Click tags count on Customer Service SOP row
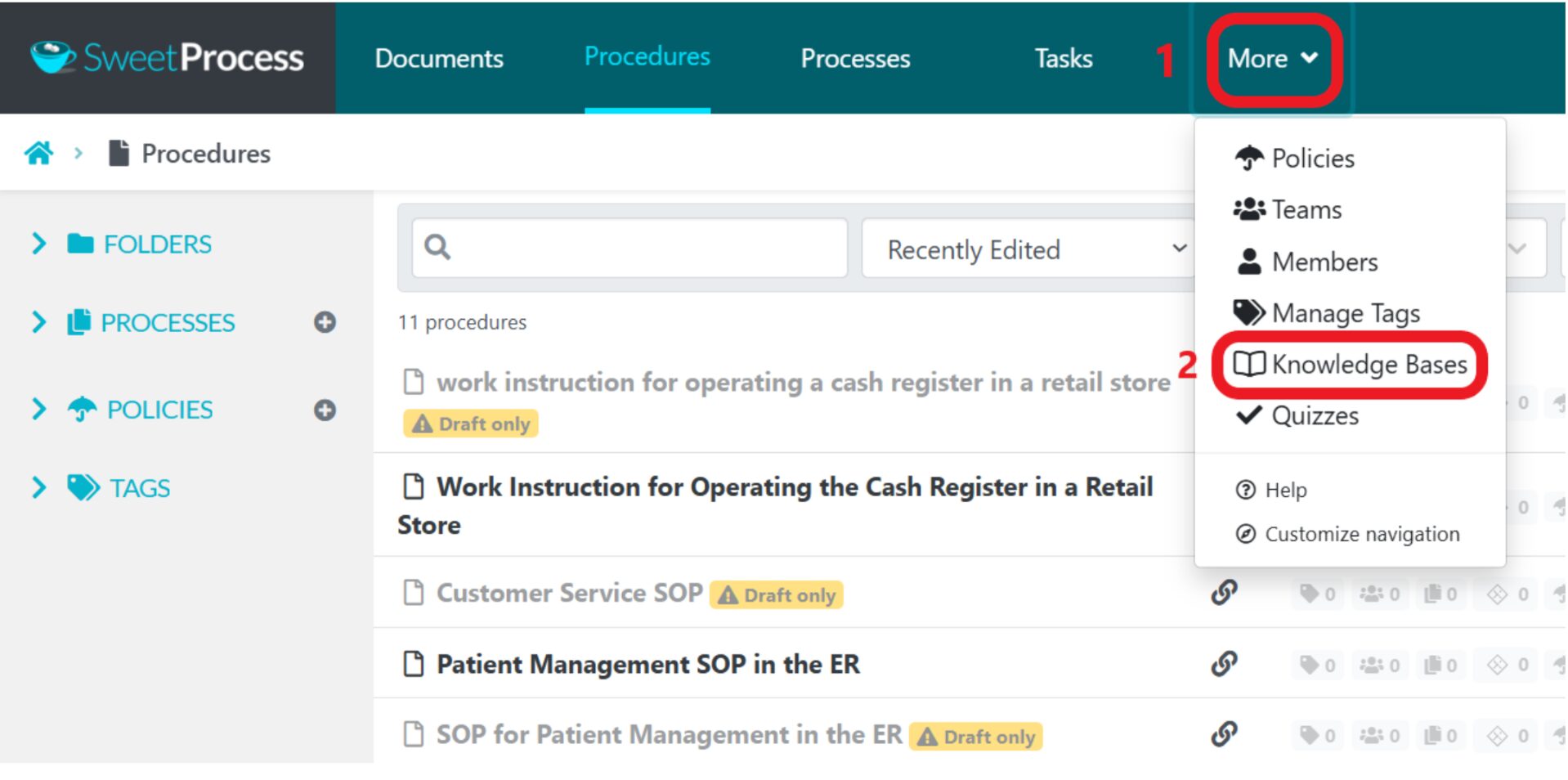The width and height of the screenshot is (1568, 780). 1318,594
